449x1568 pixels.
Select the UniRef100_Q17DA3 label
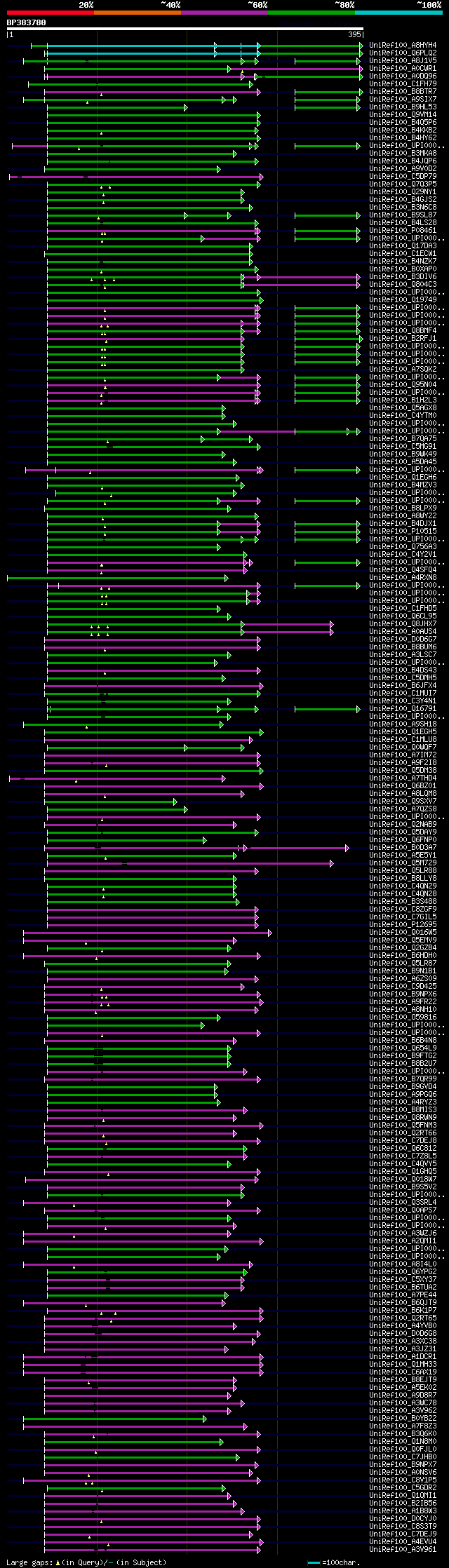click(x=403, y=245)
